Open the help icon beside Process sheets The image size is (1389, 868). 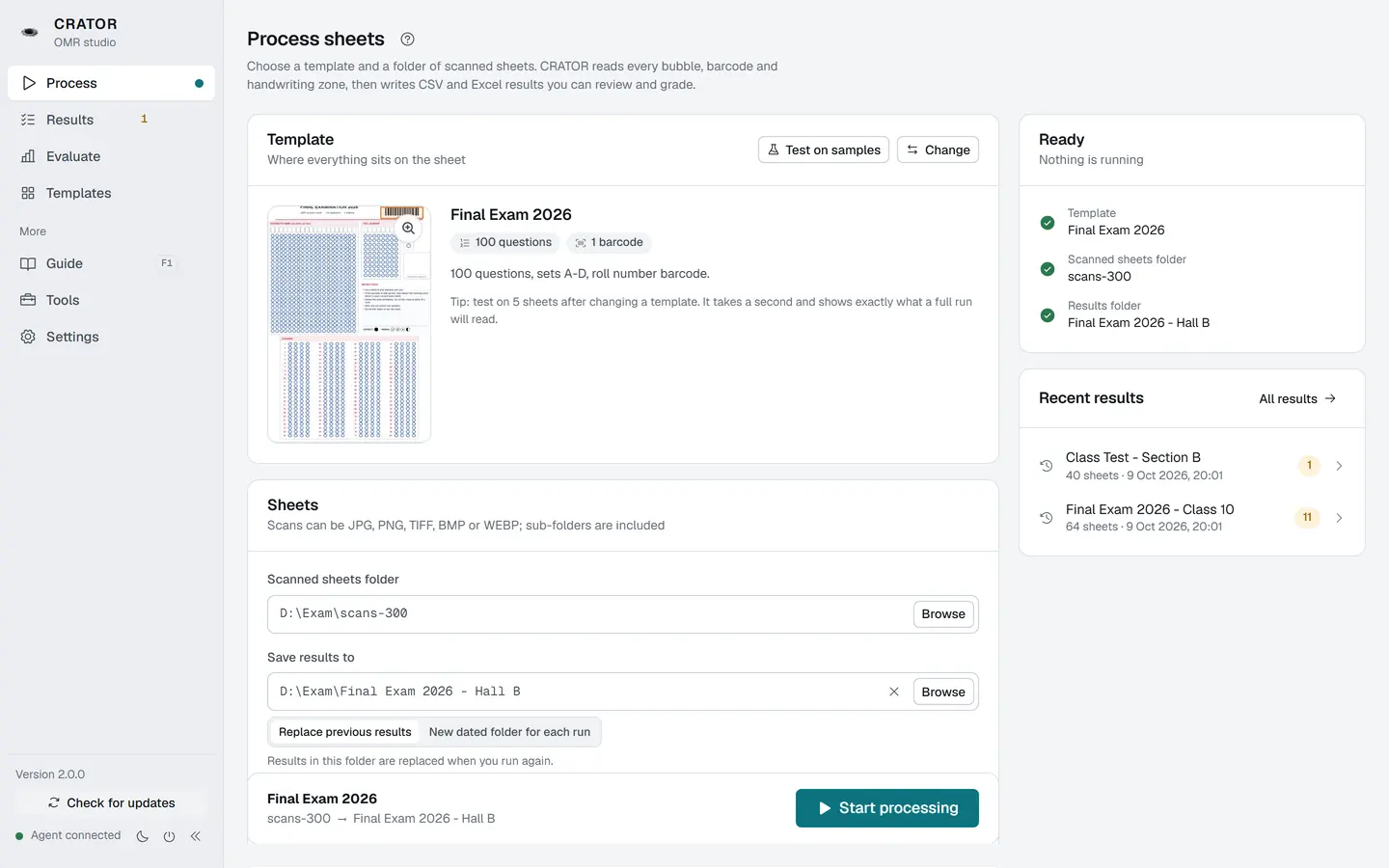(407, 40)
